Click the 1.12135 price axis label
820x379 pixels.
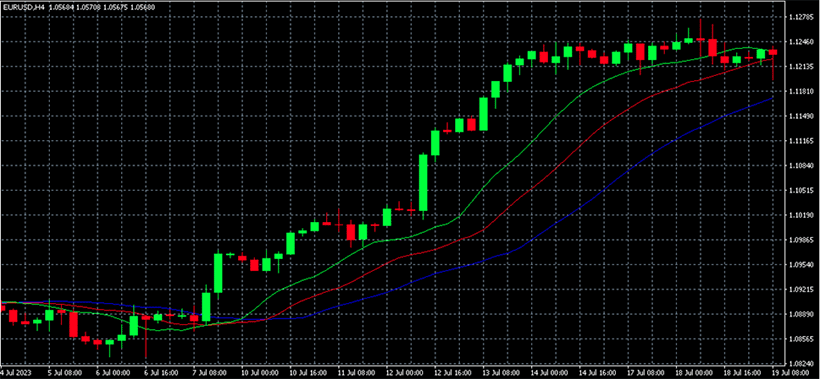[x=801, y=67]
